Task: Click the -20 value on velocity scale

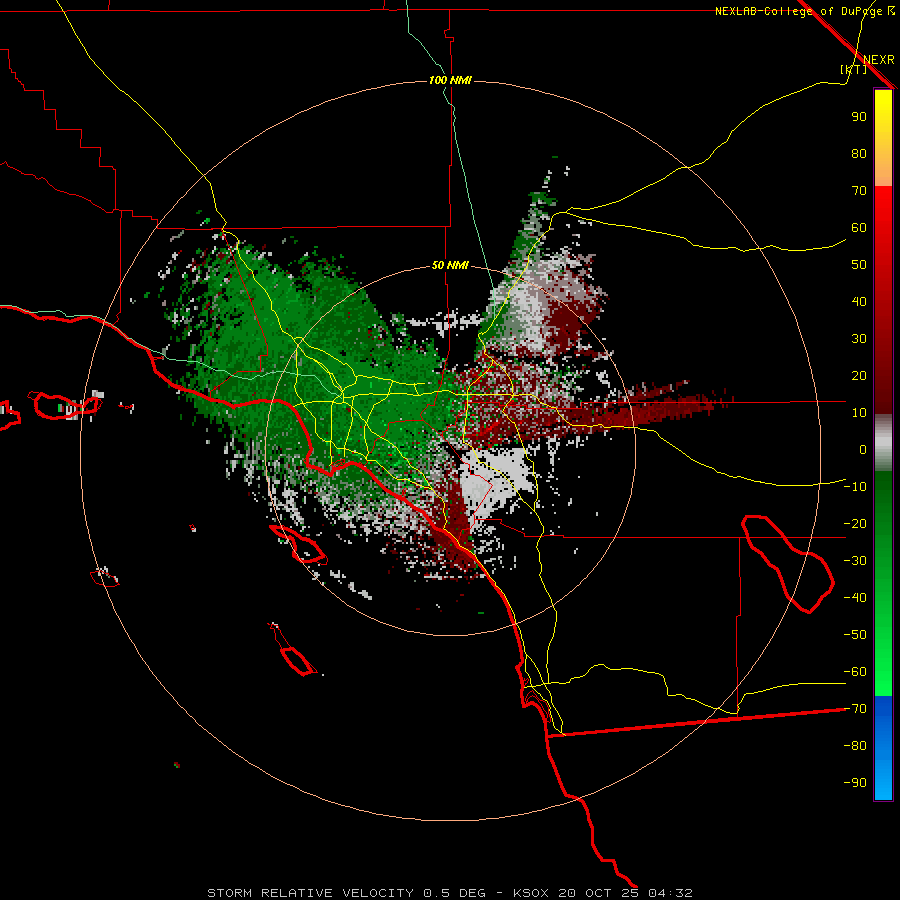Action: (855, 523)
